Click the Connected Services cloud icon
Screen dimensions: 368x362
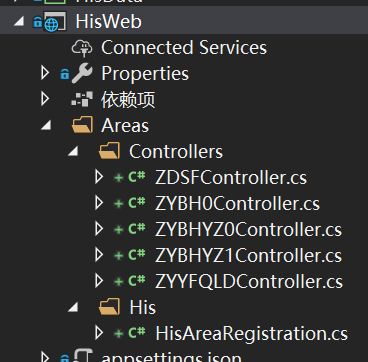82,47
